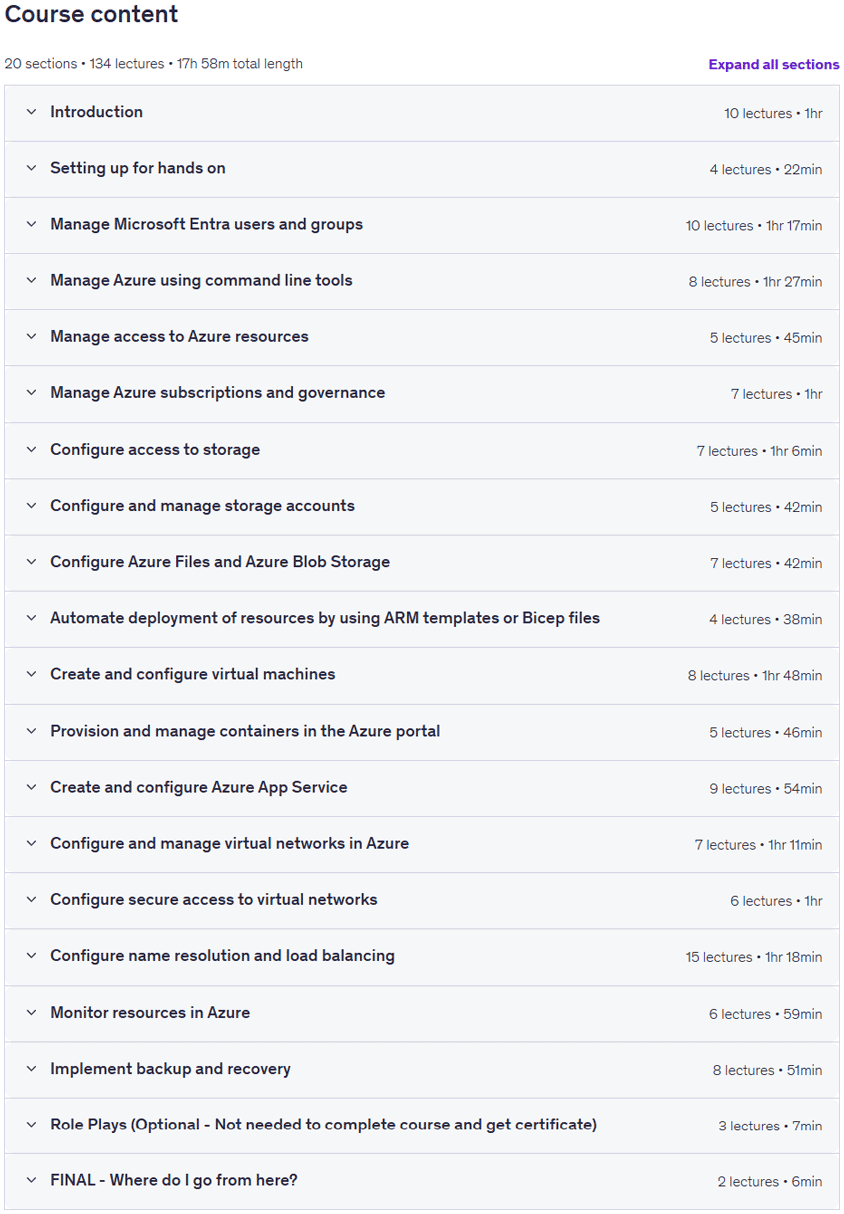Open chevron beside Manage Microsoft Entra users
The image size is (844, 1214).
pos(31,224)
